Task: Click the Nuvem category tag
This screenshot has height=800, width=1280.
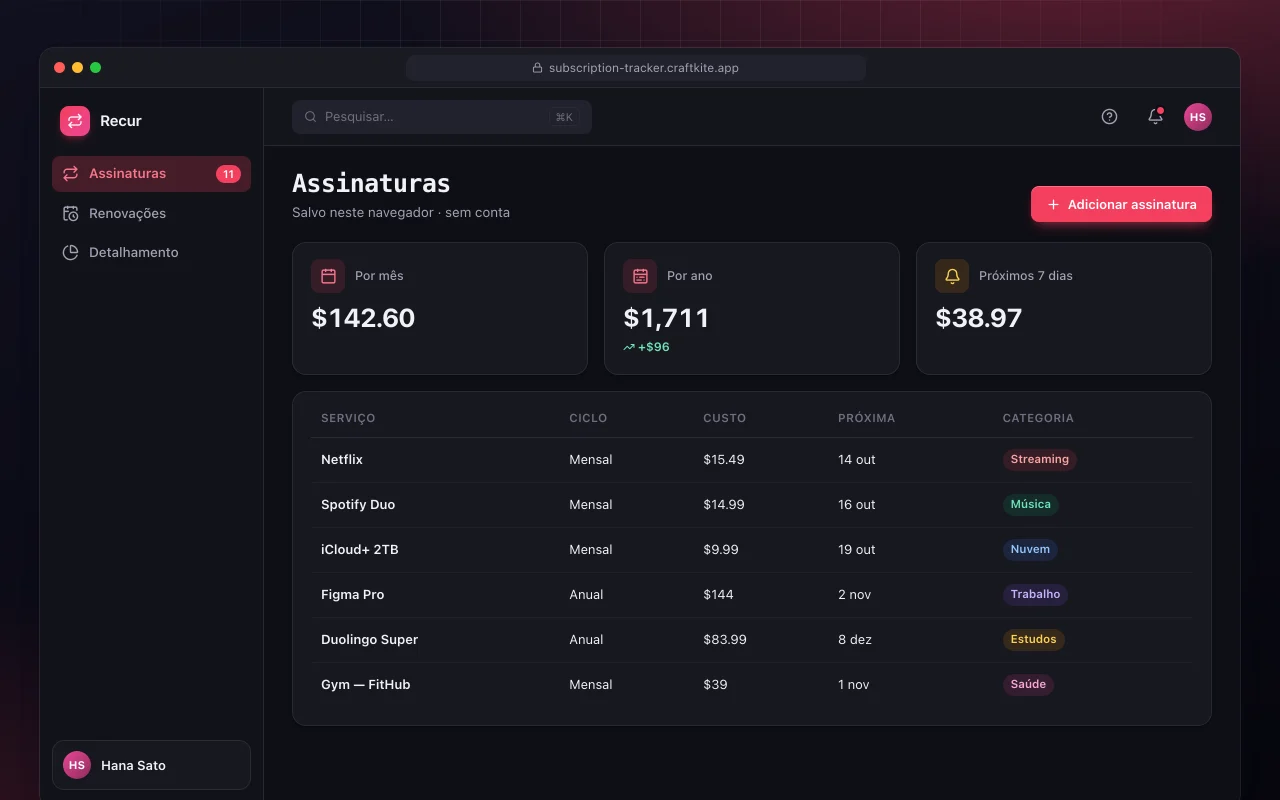Action: [1030, 550]
